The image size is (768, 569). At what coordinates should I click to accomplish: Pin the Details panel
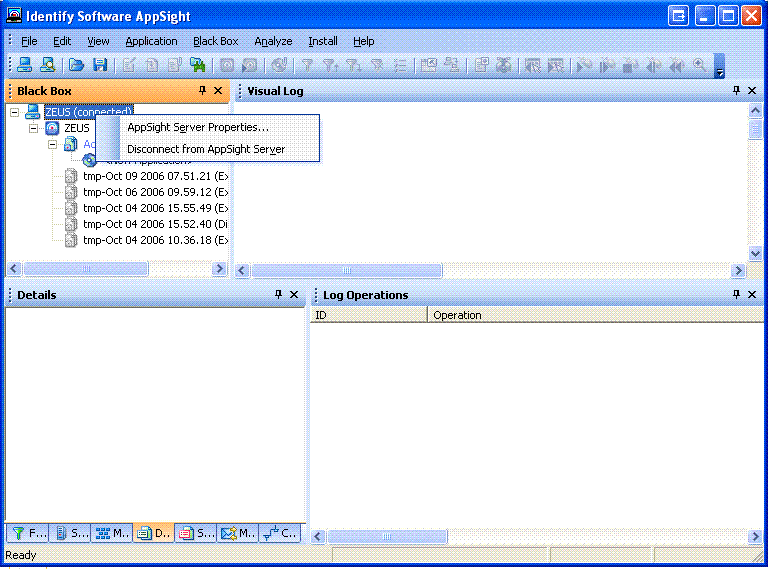point(278,294)
